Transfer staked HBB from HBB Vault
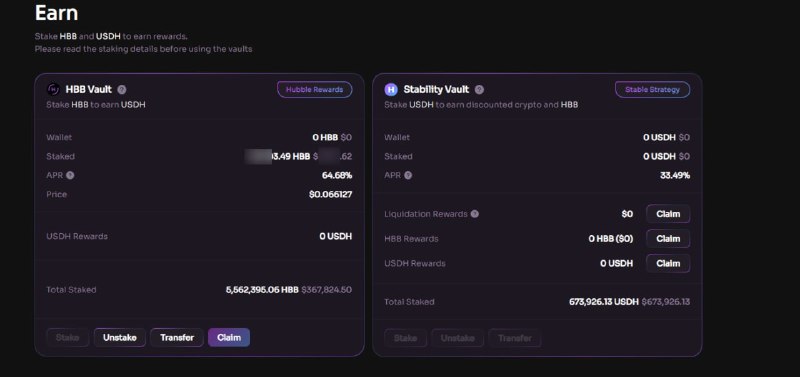Image resolution: width=800 pixels, height=377 pixels. click(x=177, y=338)
